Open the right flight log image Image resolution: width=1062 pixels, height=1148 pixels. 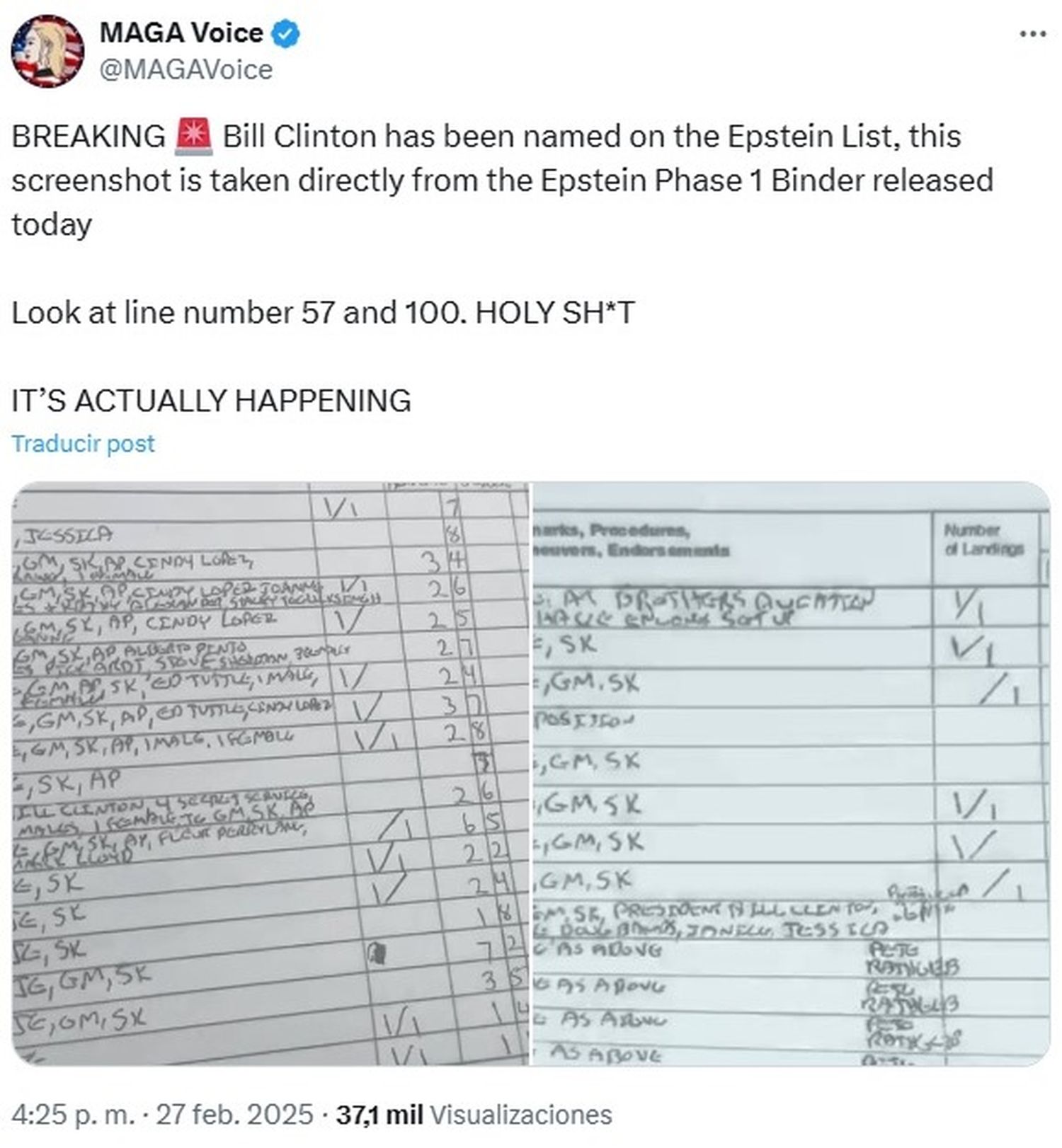(x=791, y=774)
